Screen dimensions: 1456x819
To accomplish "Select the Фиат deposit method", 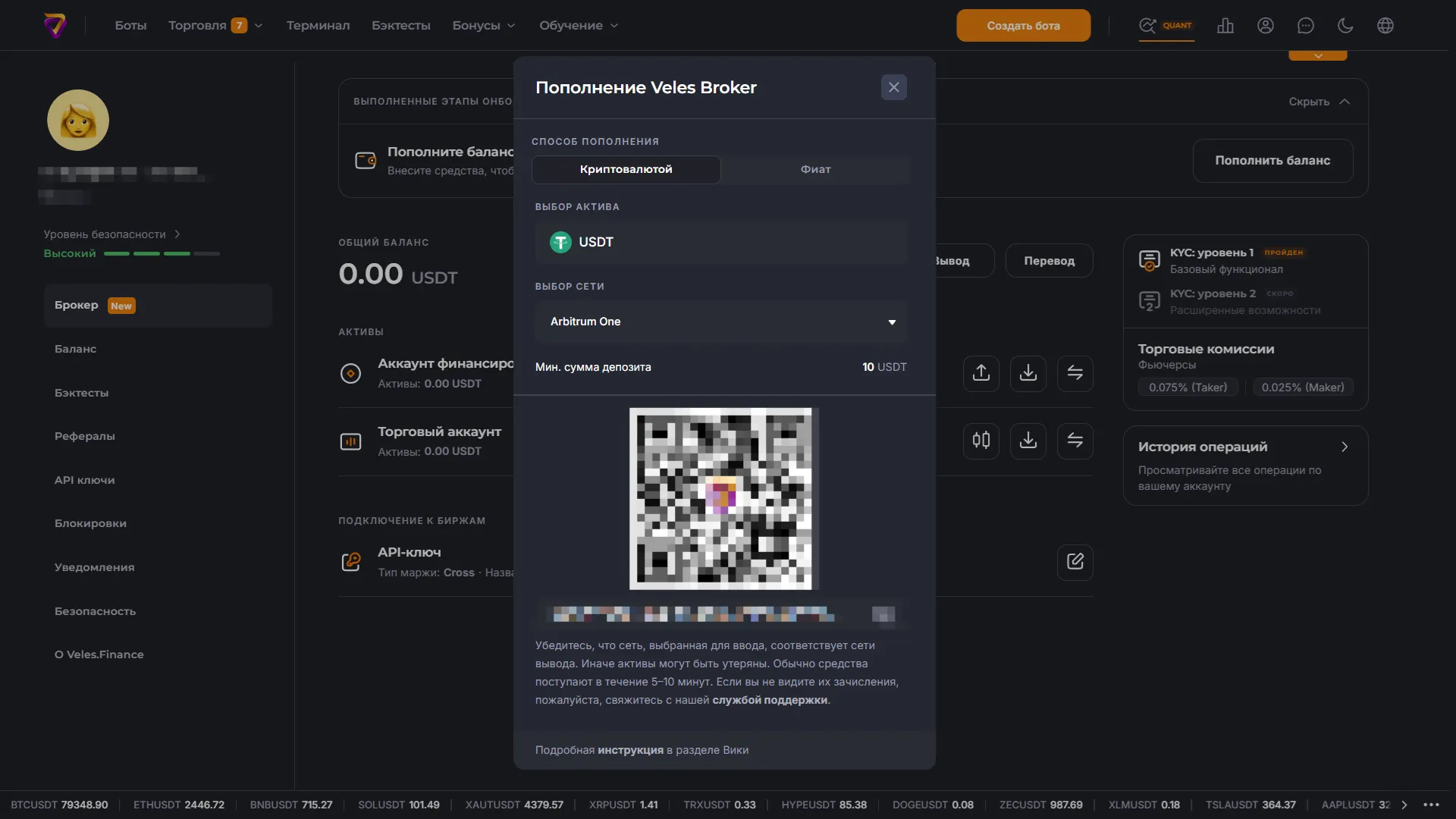I will click(816, 169).
